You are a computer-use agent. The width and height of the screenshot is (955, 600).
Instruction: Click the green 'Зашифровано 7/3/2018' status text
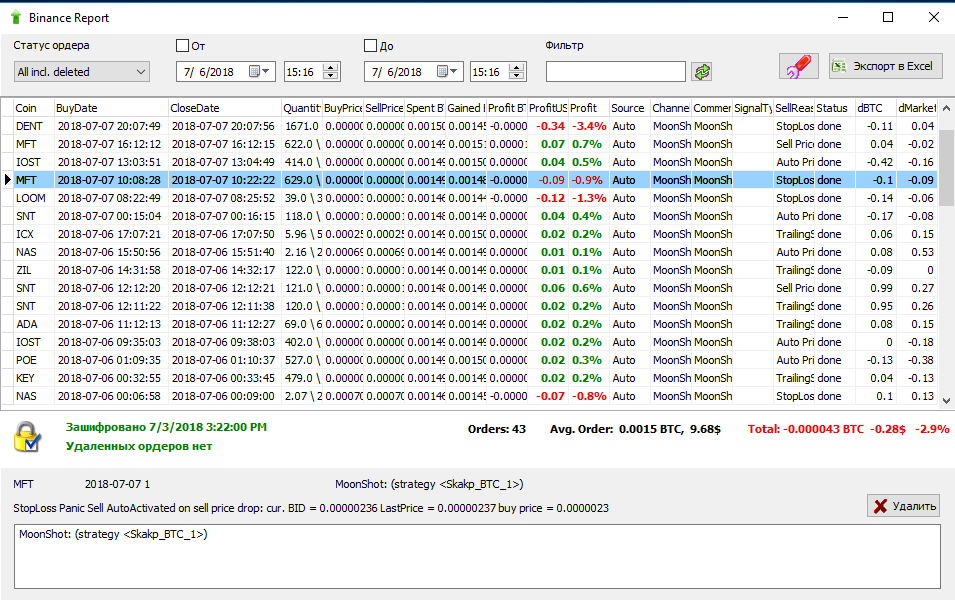click(166, 427)
